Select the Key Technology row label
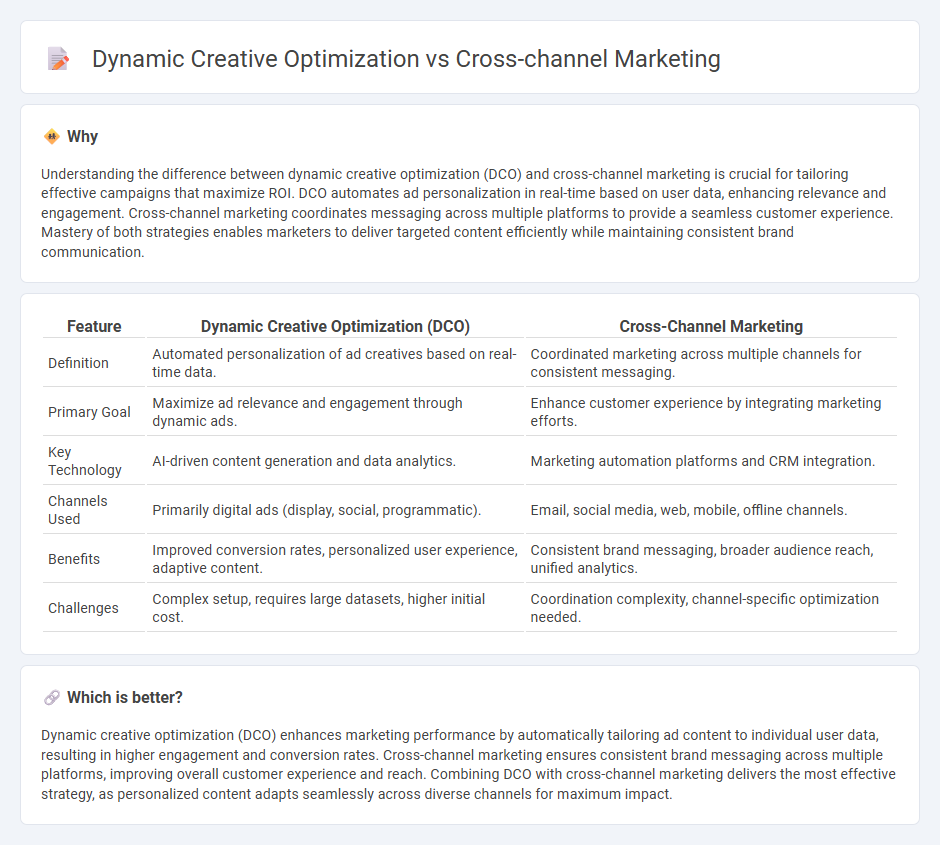 pyautogui.click(x=85, y=461)
